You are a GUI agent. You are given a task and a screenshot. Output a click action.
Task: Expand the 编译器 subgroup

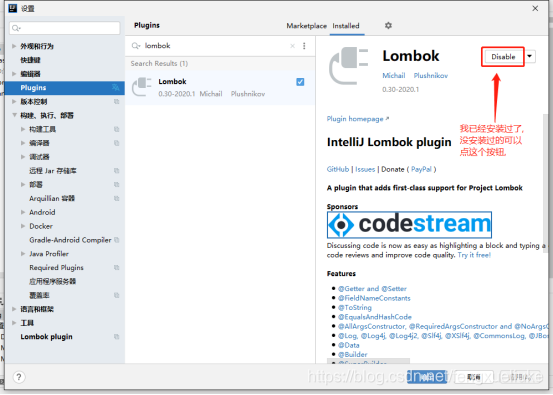pos(23,143)
